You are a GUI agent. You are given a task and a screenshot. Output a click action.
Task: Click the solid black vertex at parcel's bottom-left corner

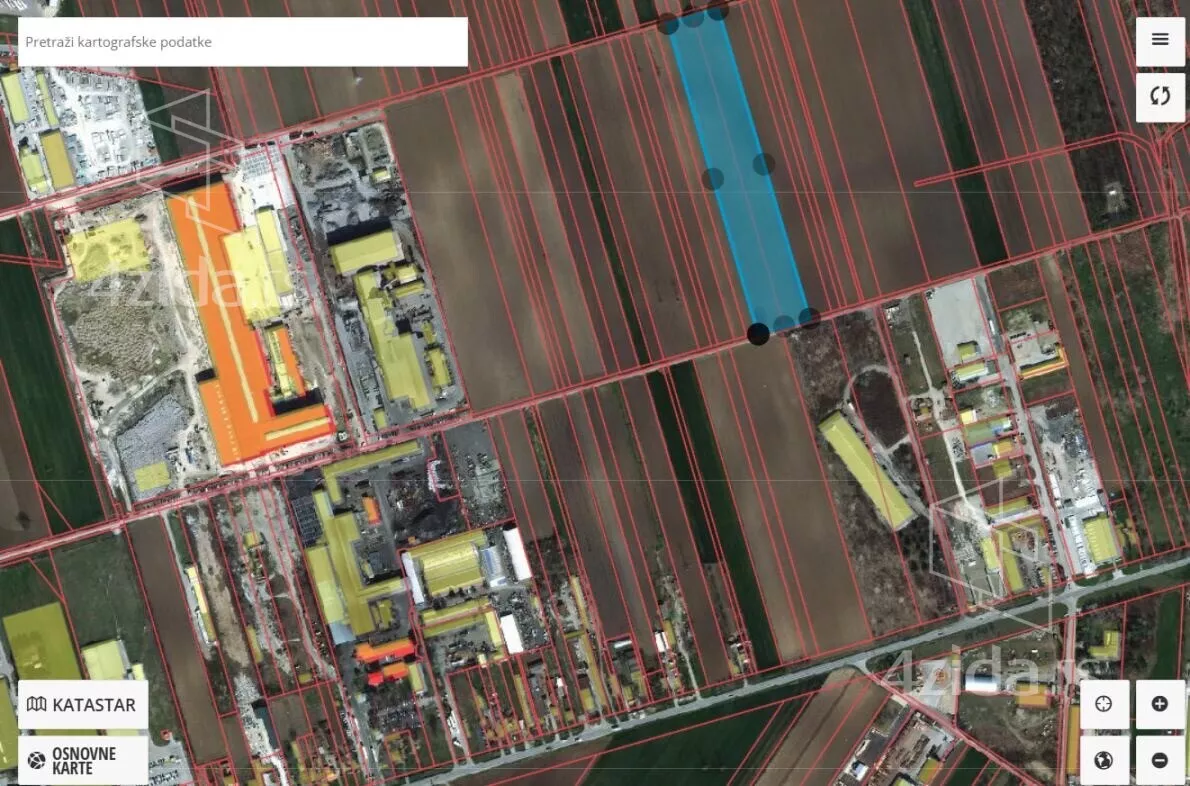(x=758, y=334)
